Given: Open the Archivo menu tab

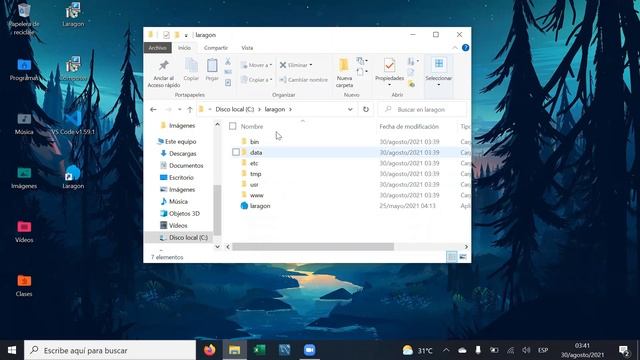Looking at the screenshot, I should (x=158, y=48).
